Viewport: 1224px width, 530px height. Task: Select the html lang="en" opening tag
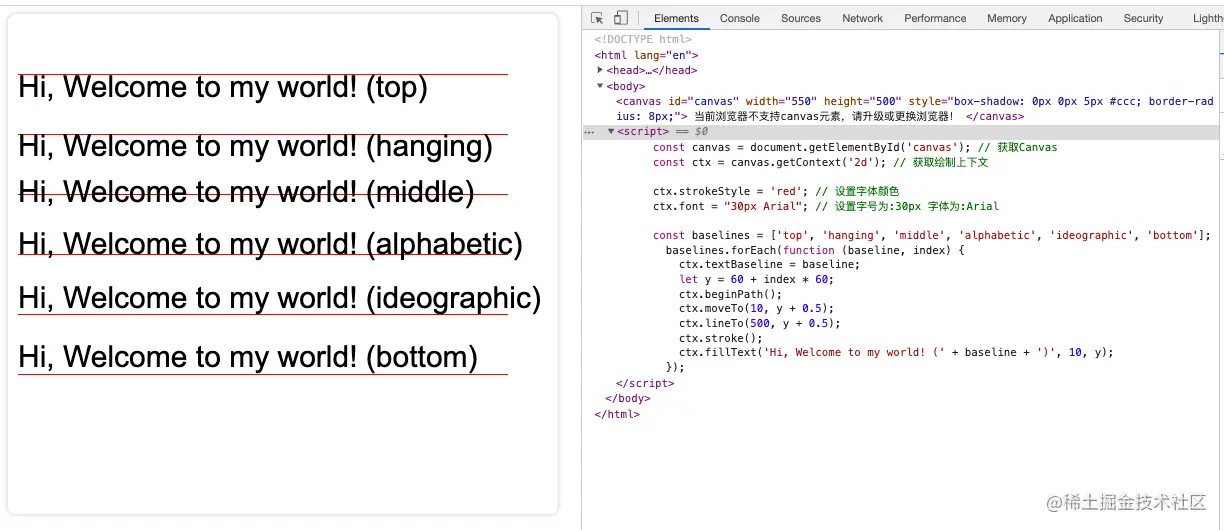click(646, 56)
